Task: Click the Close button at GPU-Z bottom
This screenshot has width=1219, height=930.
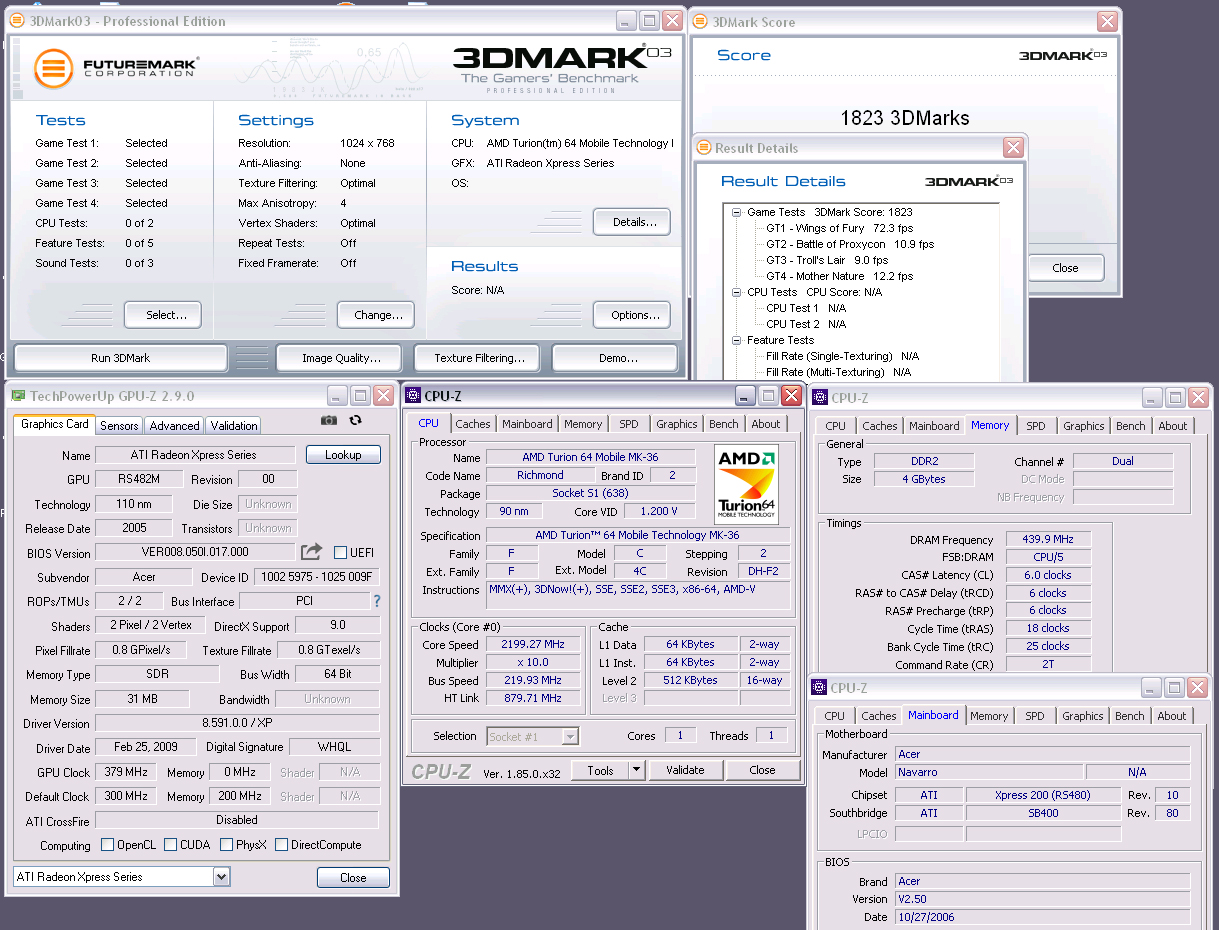Action: (353, 877)
